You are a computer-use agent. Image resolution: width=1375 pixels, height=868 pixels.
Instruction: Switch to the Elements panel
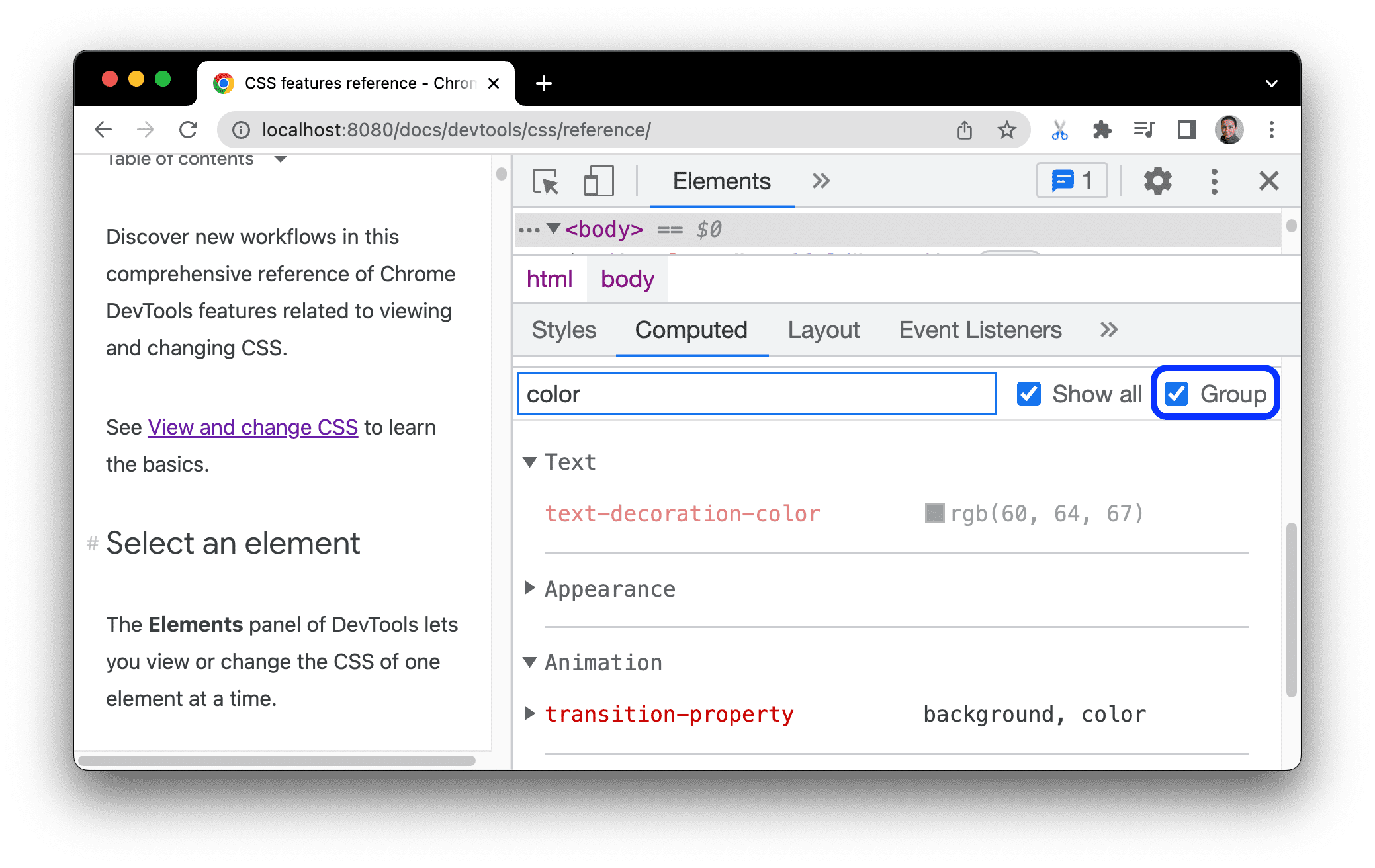point(721,181)
